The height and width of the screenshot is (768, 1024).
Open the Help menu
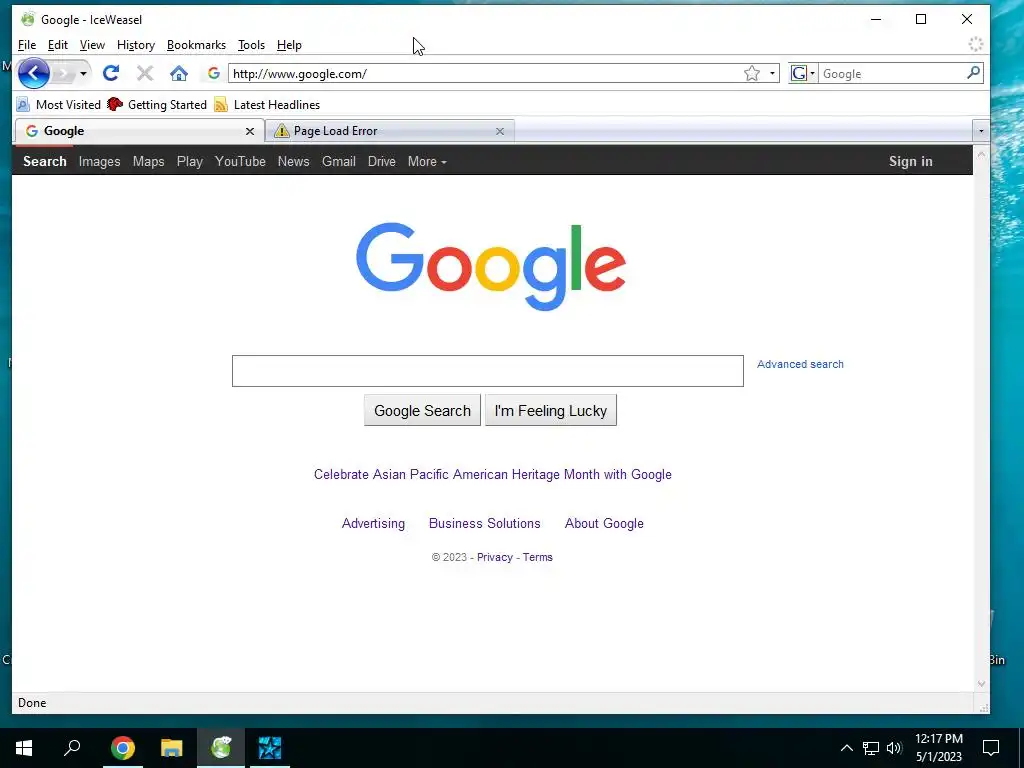[x=289, y=45]
